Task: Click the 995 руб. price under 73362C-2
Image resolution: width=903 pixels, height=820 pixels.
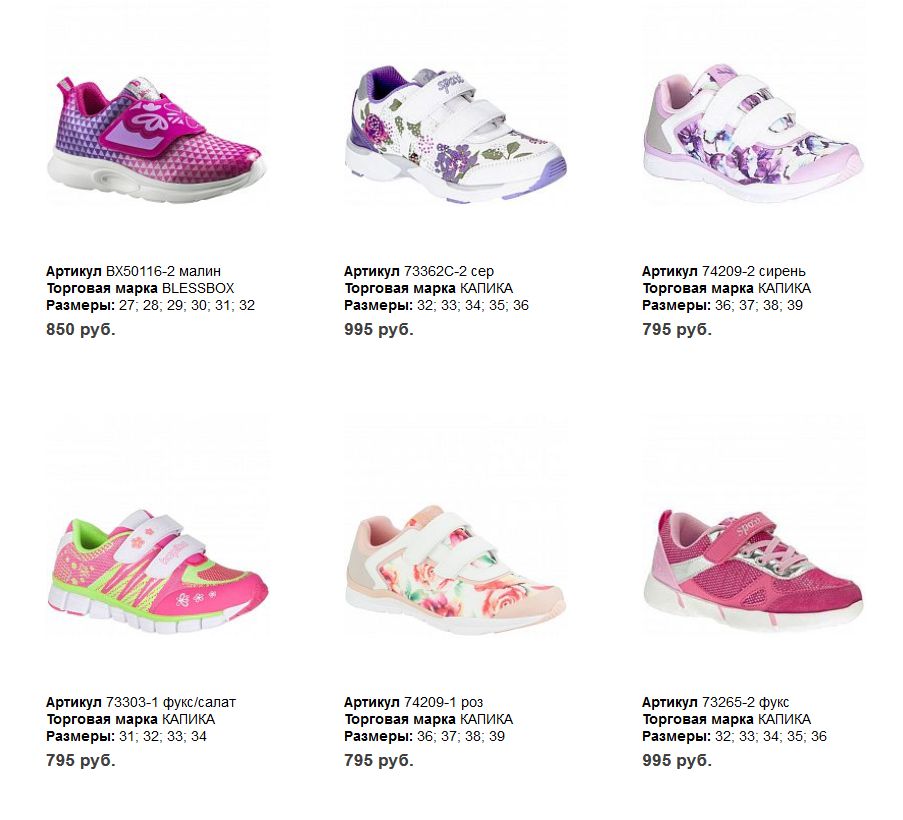Action: [x=379, y=330]
